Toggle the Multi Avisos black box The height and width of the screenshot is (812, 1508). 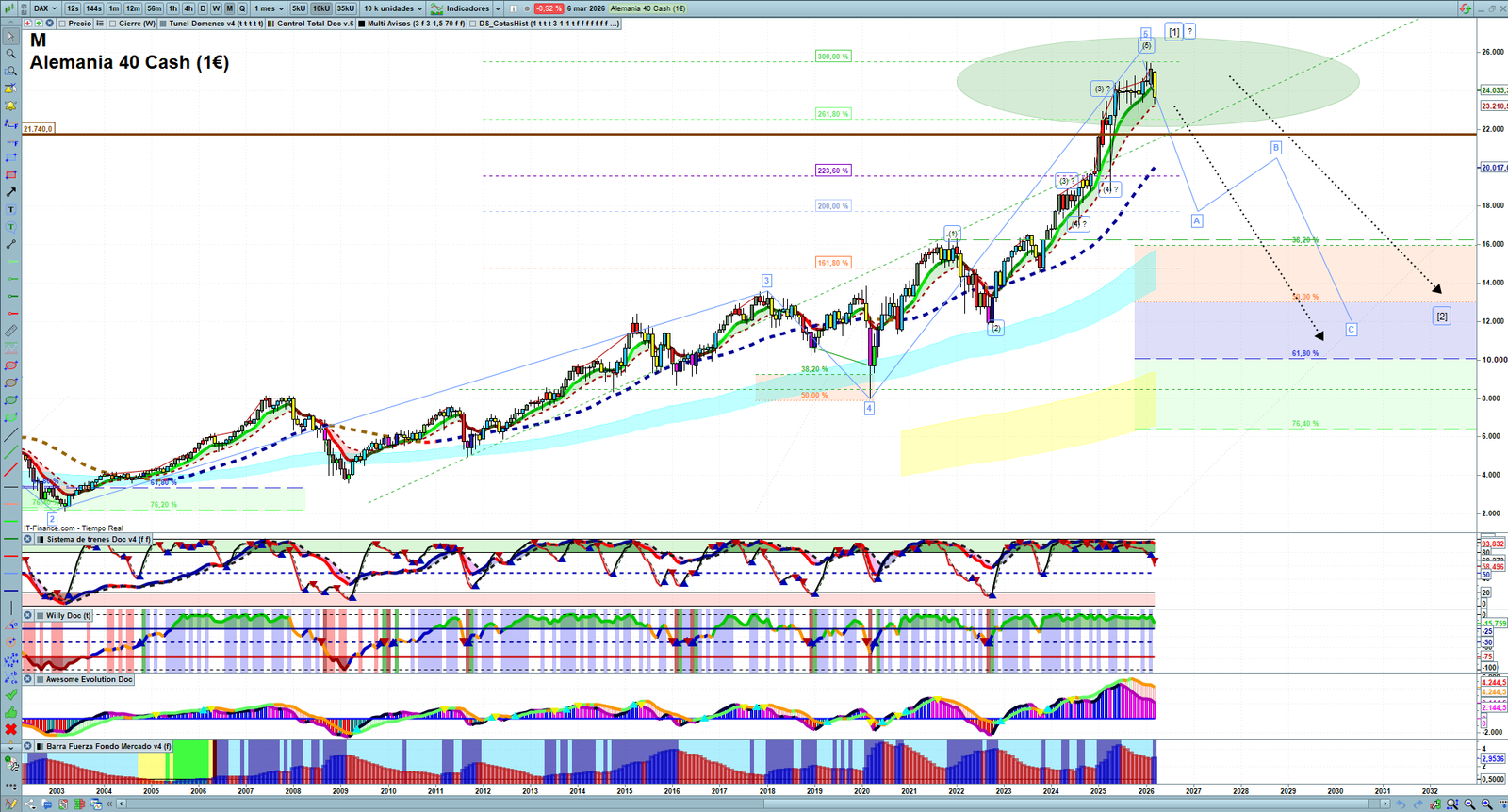click(x=362, y=24)
